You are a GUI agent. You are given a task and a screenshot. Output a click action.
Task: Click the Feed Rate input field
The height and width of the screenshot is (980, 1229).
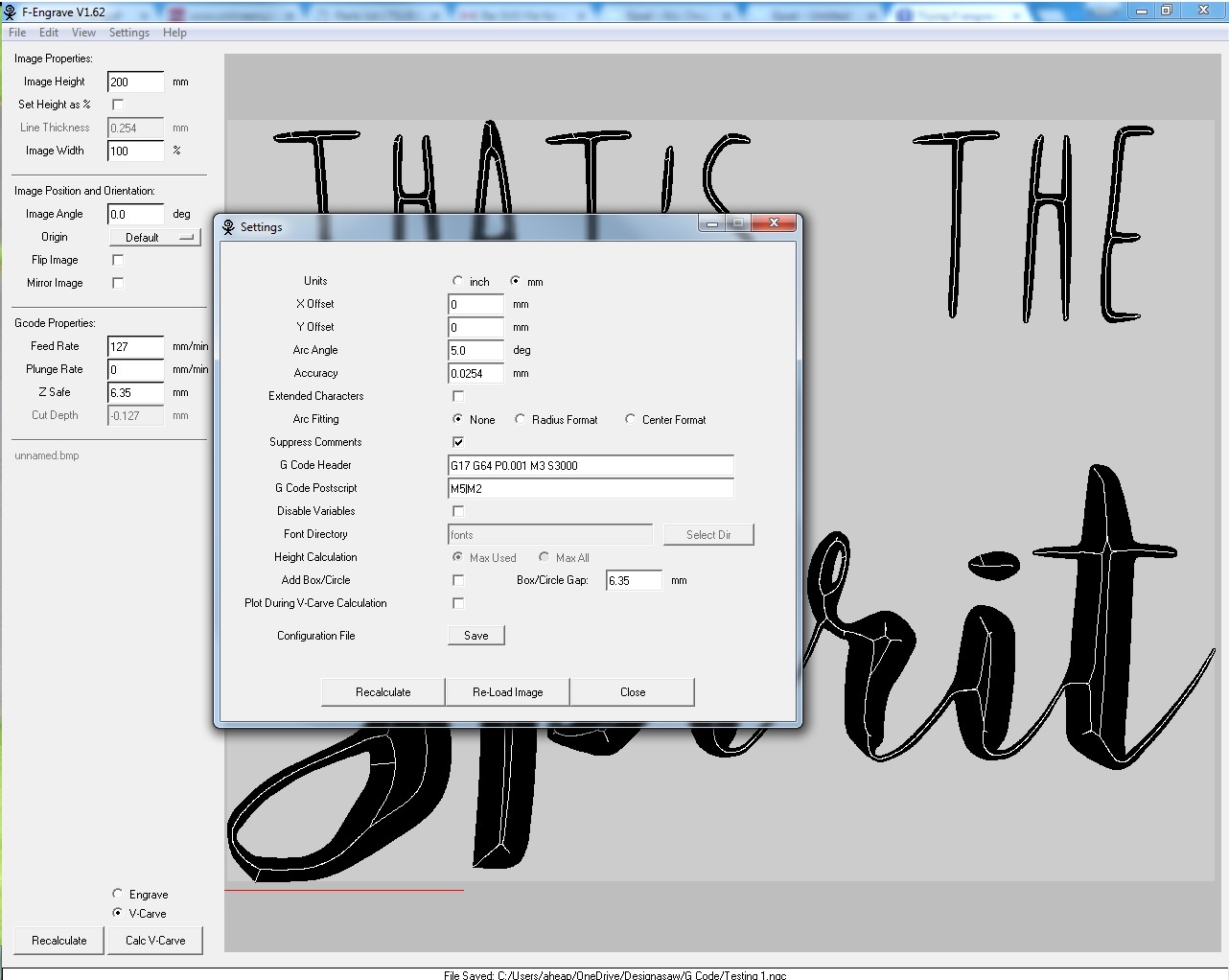point(135,347)
